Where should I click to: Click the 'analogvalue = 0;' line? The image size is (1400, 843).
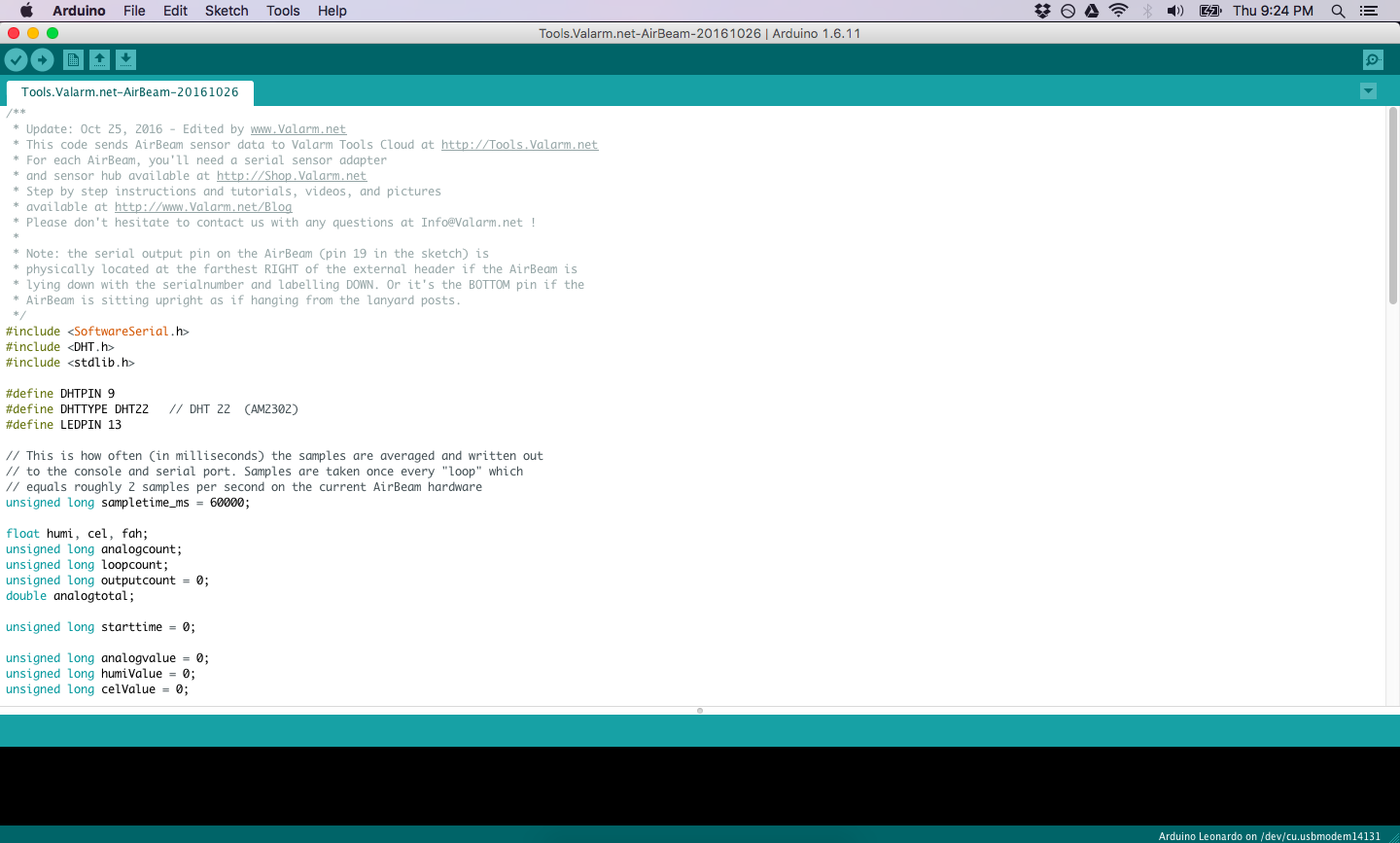point(107,658)
